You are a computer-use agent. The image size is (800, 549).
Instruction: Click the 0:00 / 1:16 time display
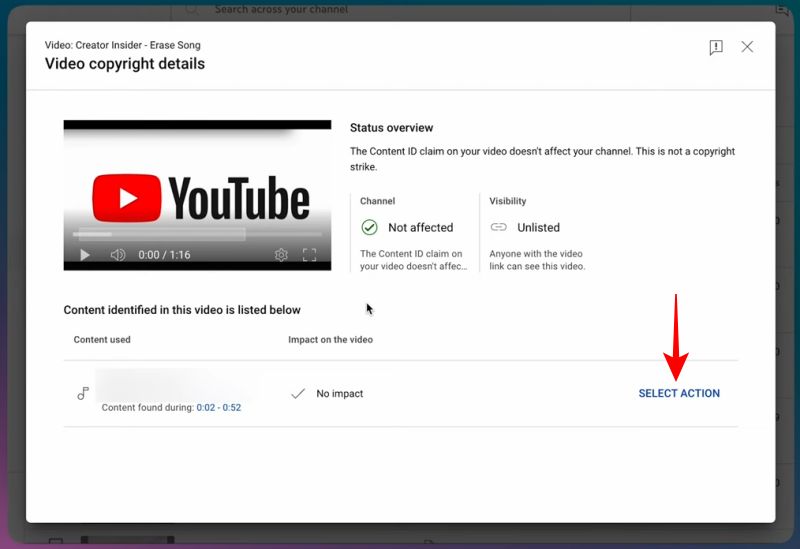163,255
